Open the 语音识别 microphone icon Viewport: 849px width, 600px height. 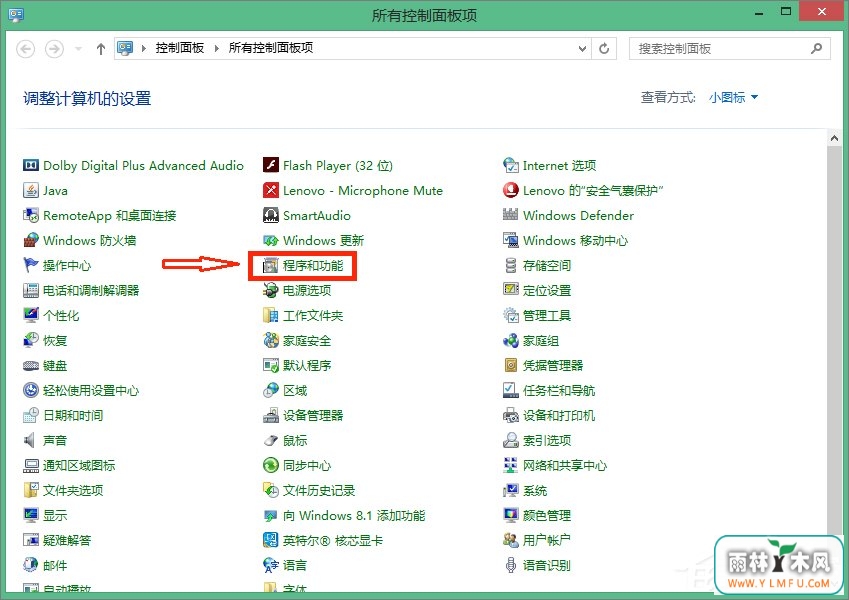click(511, 565)
